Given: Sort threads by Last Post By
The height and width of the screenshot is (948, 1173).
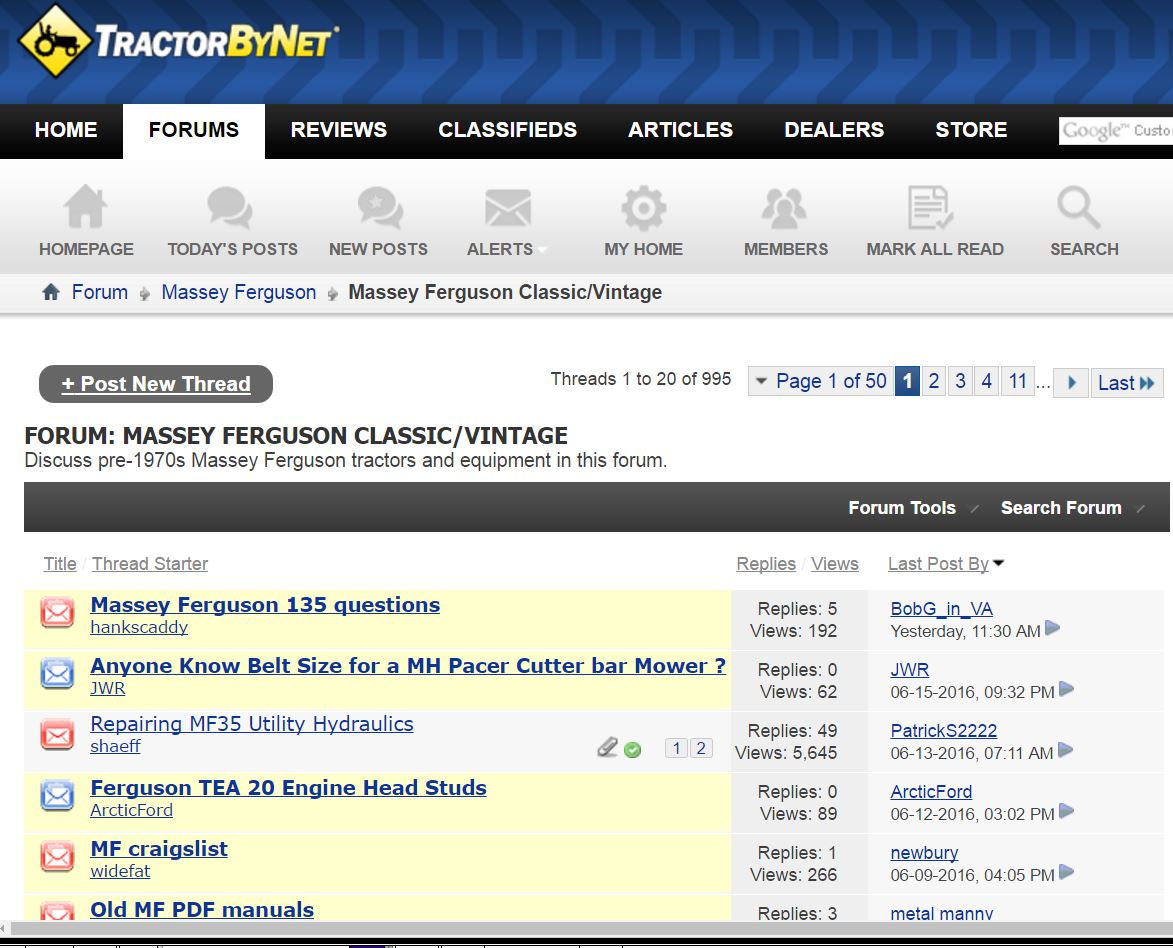Looking at the screenshot, I should point(938,563).
